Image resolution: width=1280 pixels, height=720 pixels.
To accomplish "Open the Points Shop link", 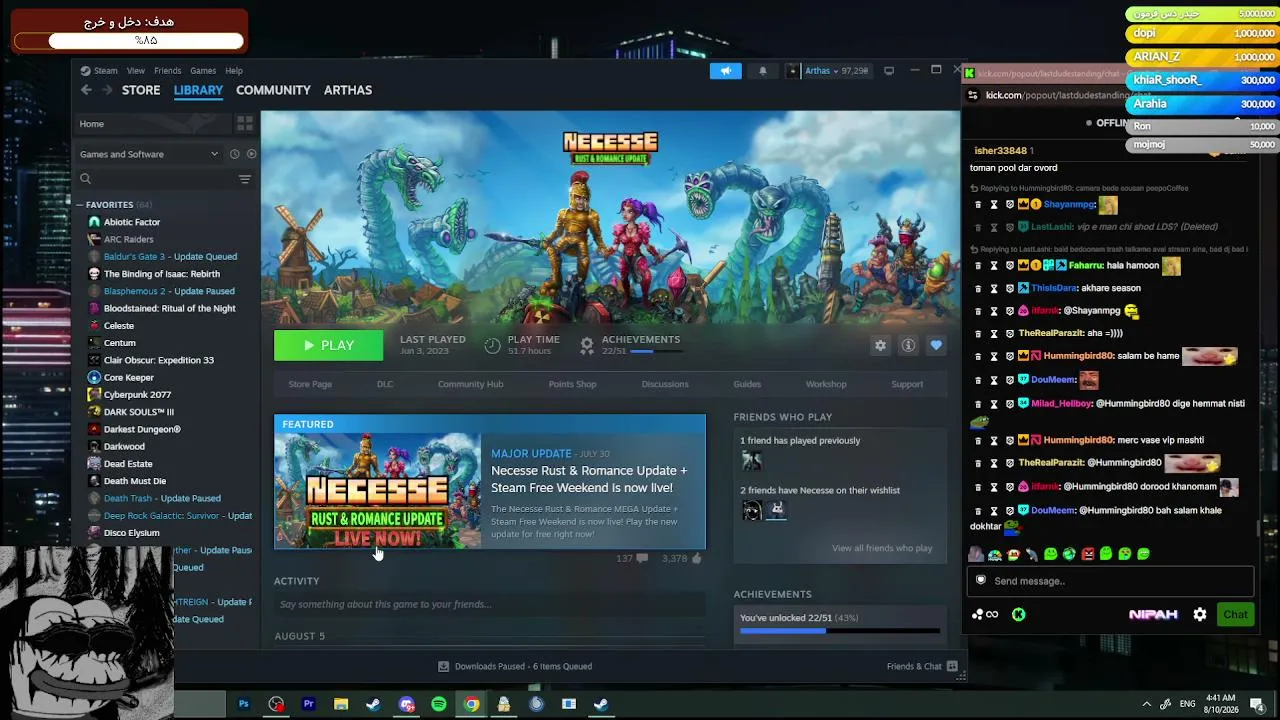I will (x=572, y=384).
